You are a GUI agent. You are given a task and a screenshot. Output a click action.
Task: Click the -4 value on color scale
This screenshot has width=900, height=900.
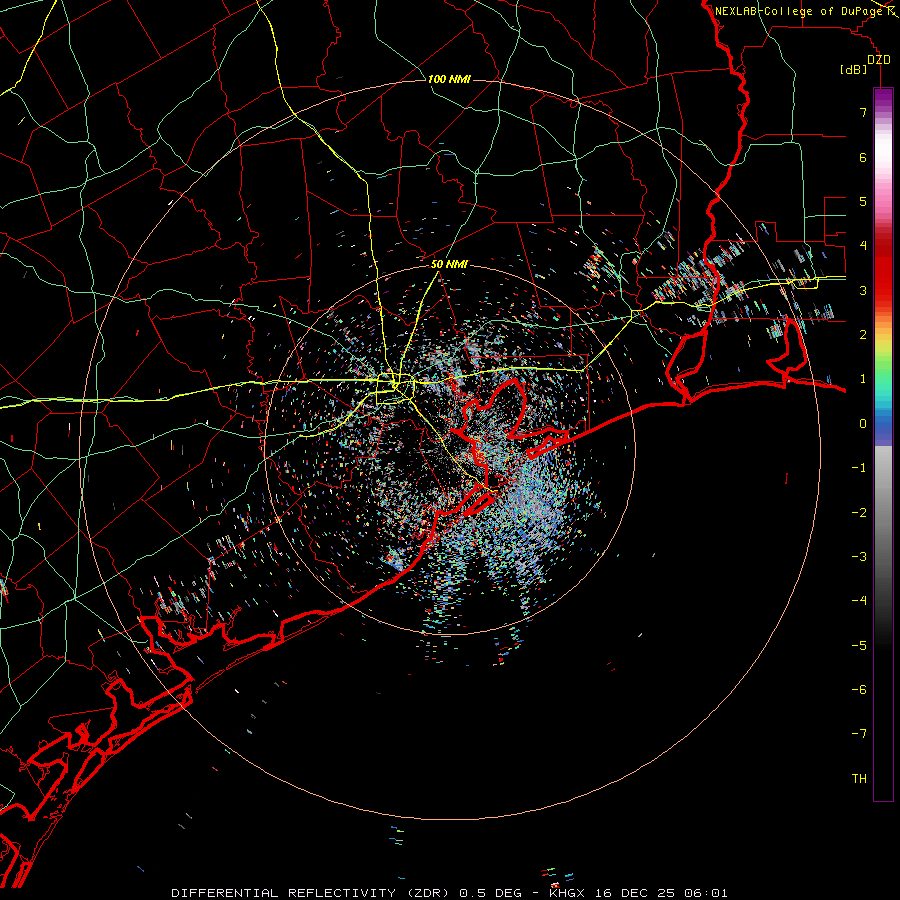pyautogui.click(x=859, y=601)
